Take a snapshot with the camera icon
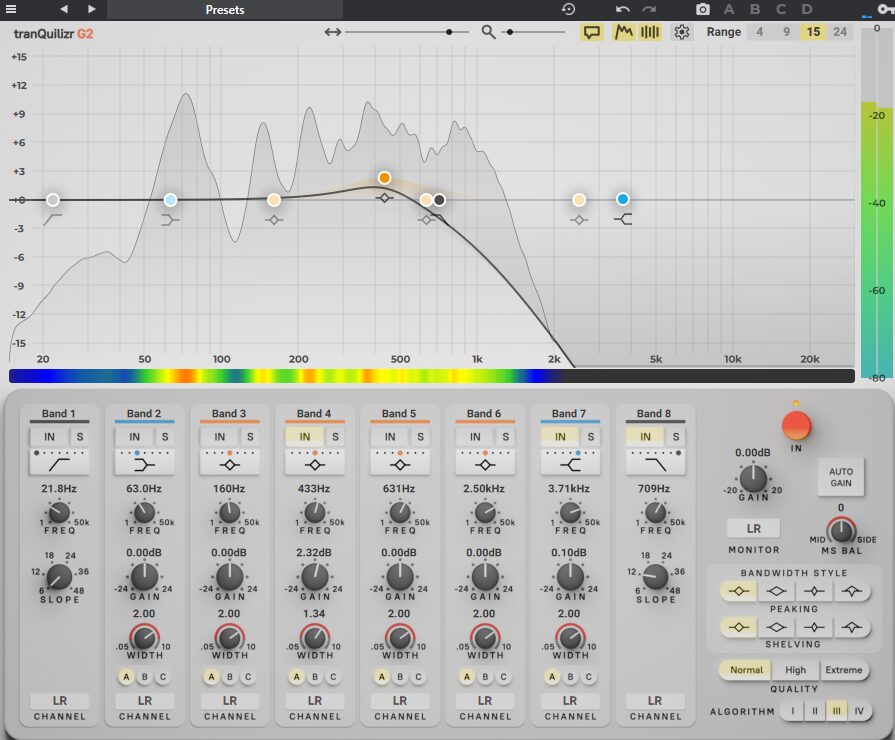 703,9
